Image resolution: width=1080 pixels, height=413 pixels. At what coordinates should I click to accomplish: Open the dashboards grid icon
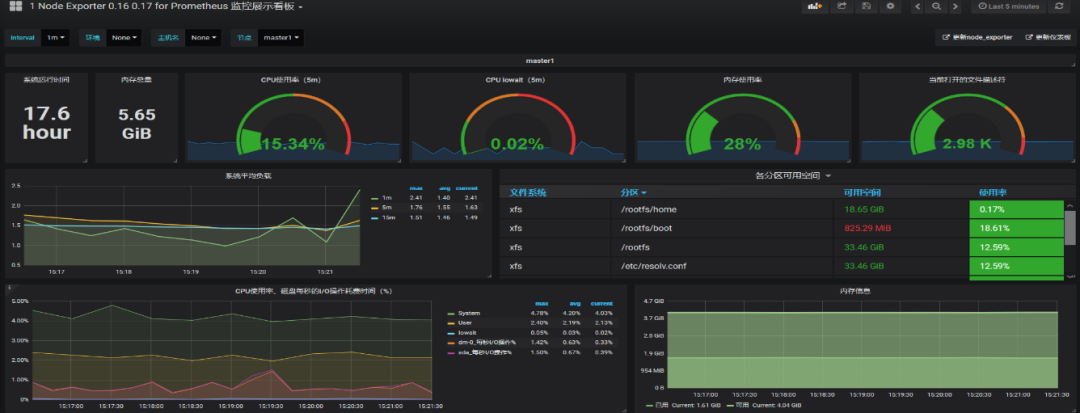pyautogui.click(x=15, y=6)
